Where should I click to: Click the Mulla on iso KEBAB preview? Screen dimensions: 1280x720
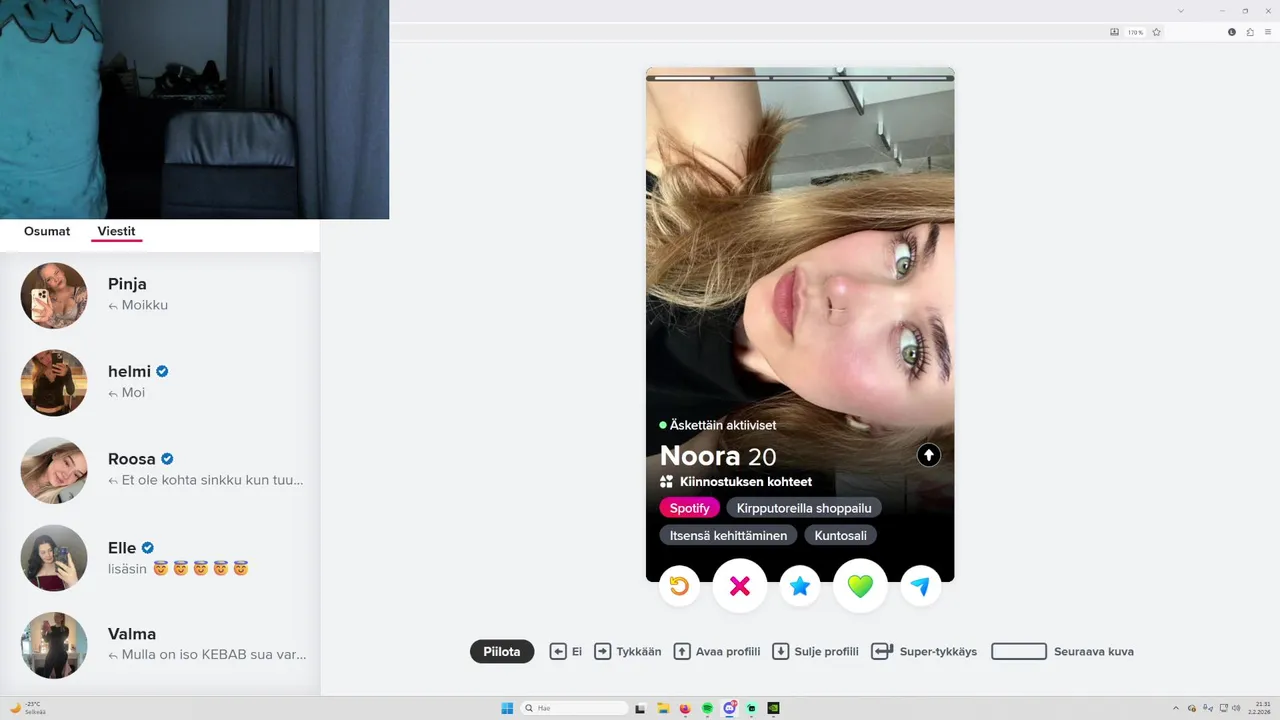pyautogui.click(x=214, y=655)
